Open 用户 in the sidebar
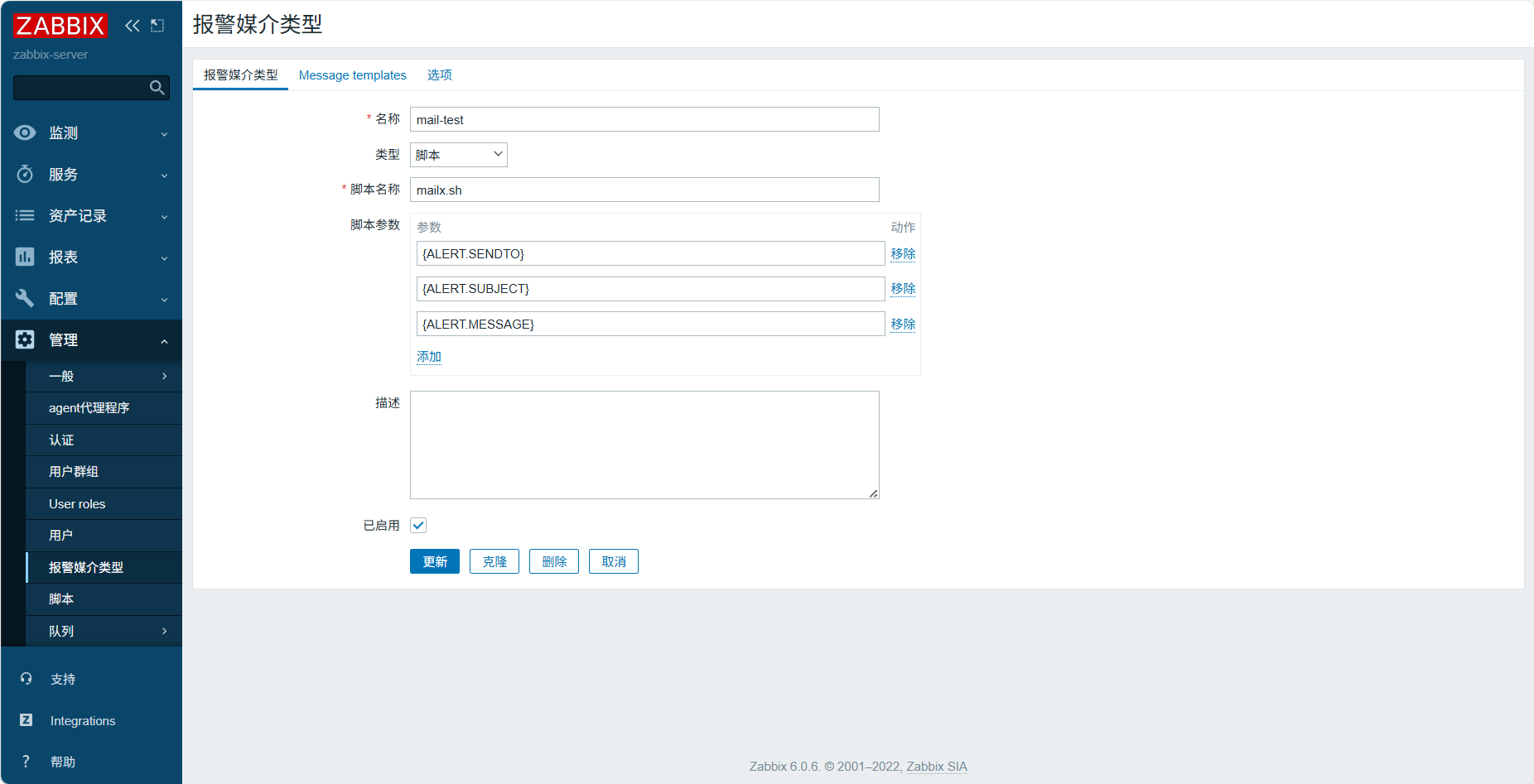 pos(104,536)
